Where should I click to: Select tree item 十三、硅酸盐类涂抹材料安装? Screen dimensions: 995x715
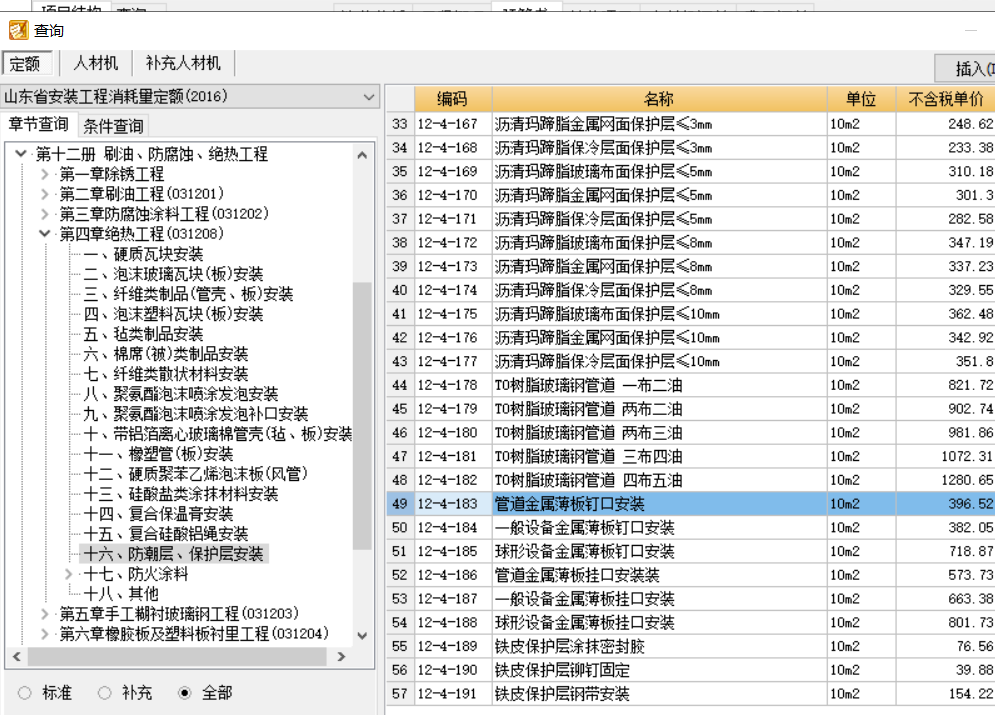pos(181,494)
